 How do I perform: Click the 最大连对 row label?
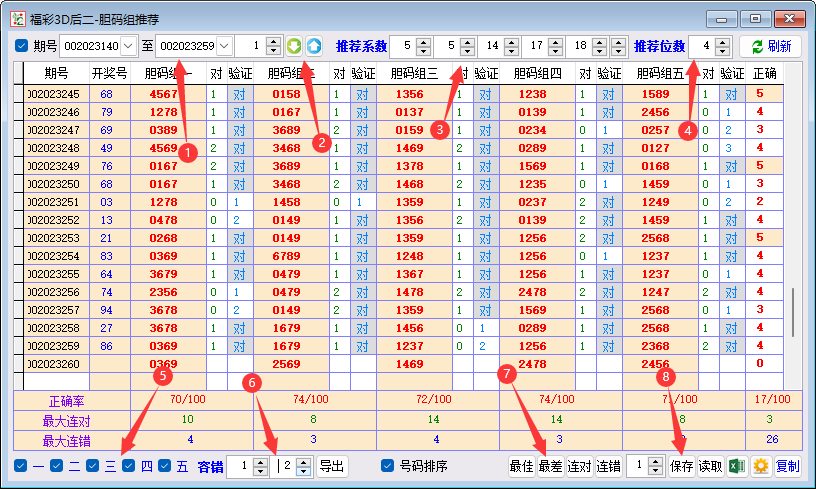(x=67, y=421)
